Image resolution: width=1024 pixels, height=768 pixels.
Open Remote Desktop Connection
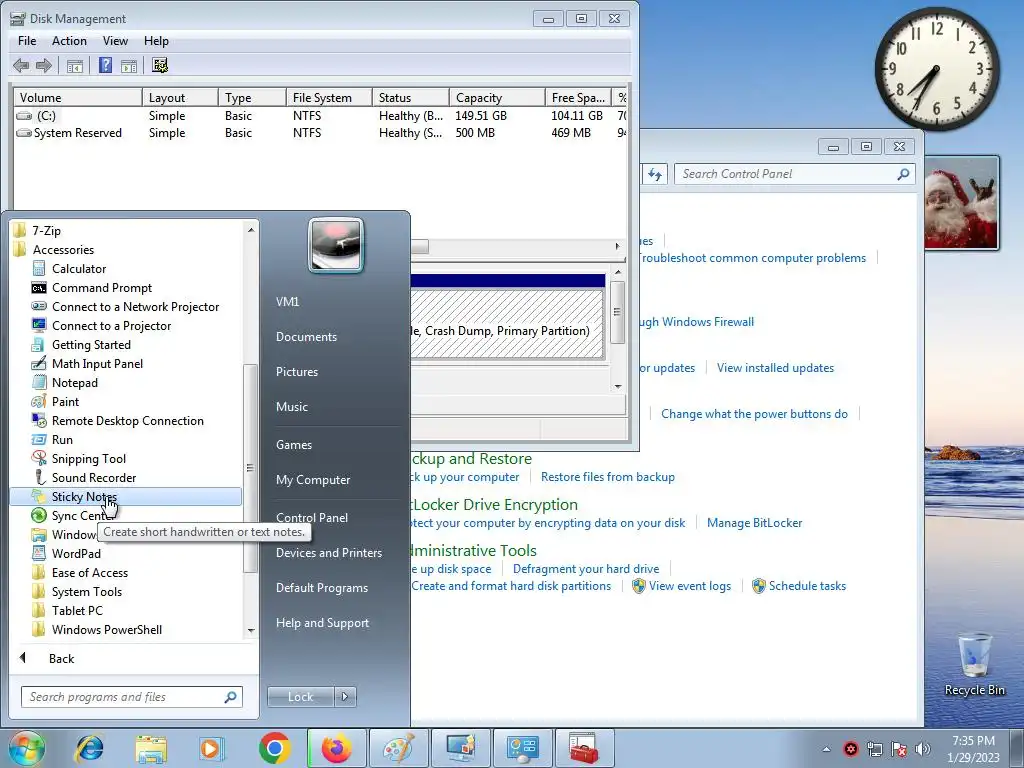127,421
